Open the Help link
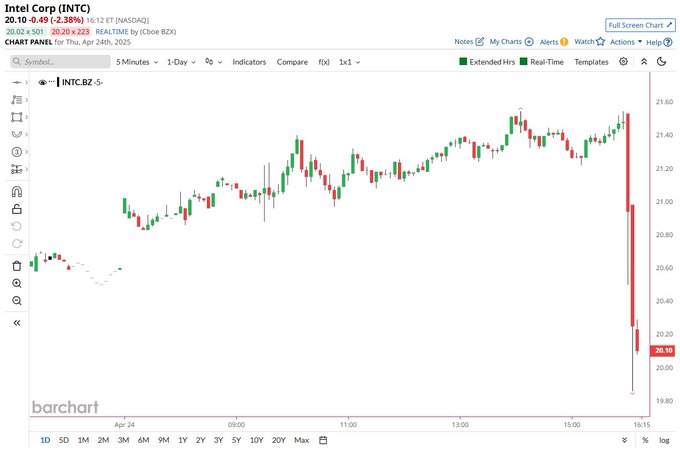The width and height of the screenshot is (680, 452). [659, 42]
